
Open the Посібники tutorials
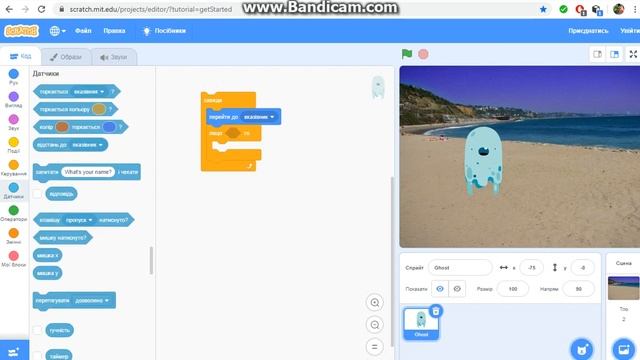click(164, 31)
